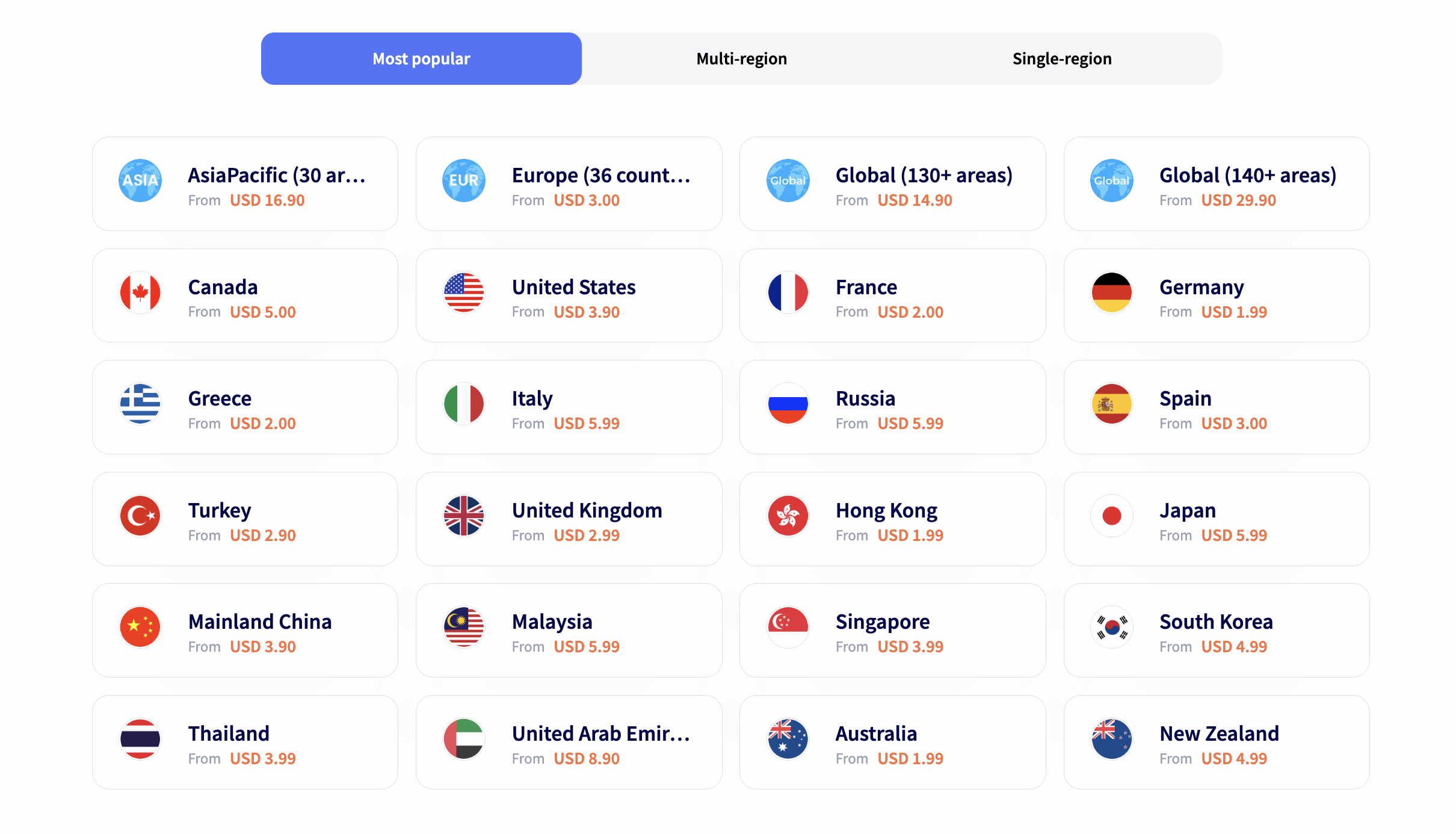This screenshot has height=834, width=1456.
Task: Select the EUR Europe globe icon
Action: point(464,181)
